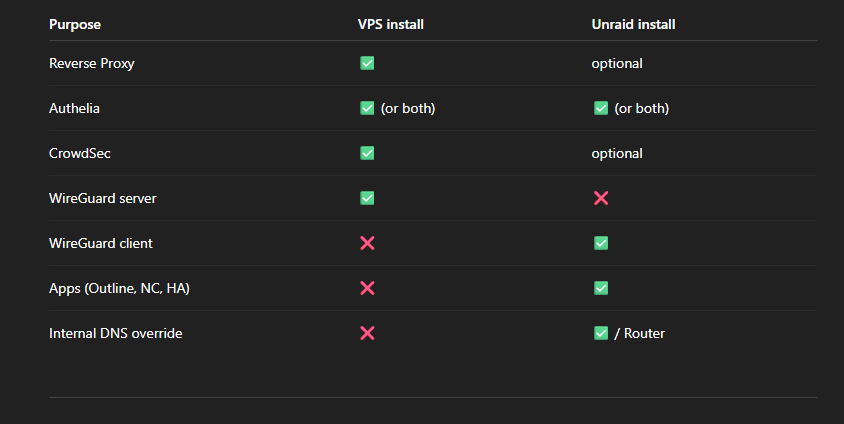Select the Internal DNS override label
This screenshot has width=844, height=424.
[116, 333]
